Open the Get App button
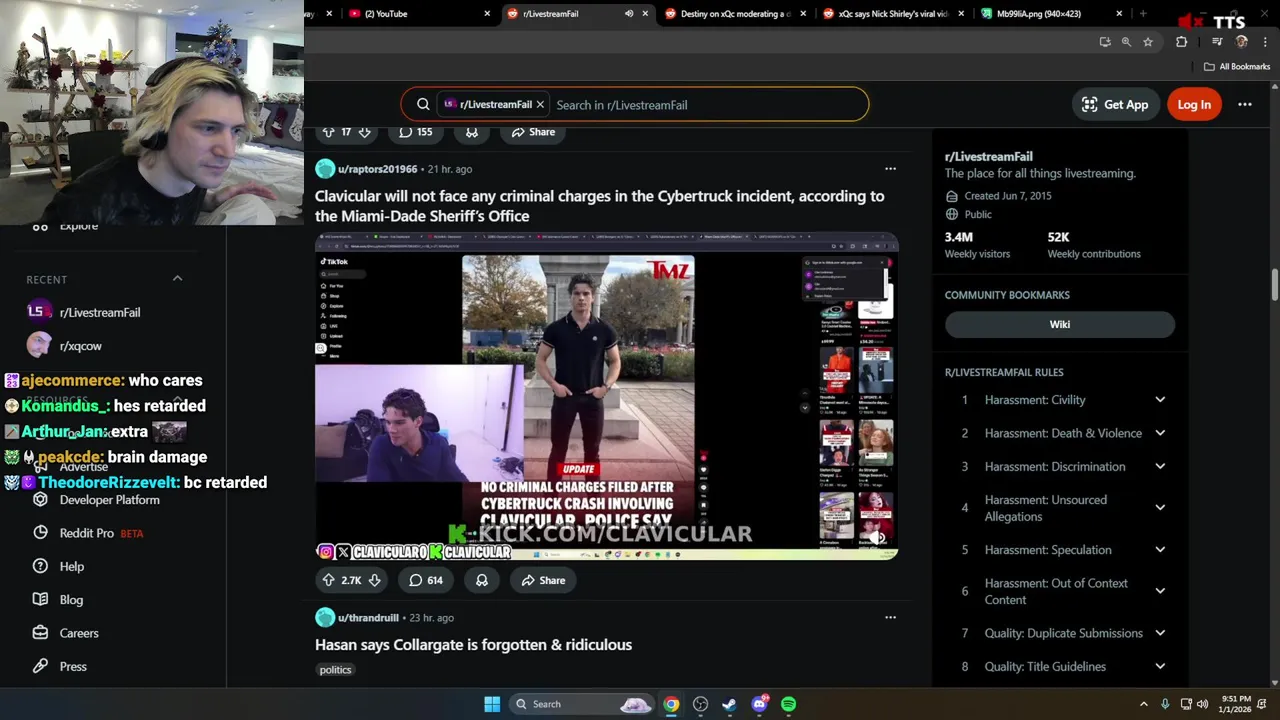This screenshot has height=720, width=1280. coord(1115,104)
